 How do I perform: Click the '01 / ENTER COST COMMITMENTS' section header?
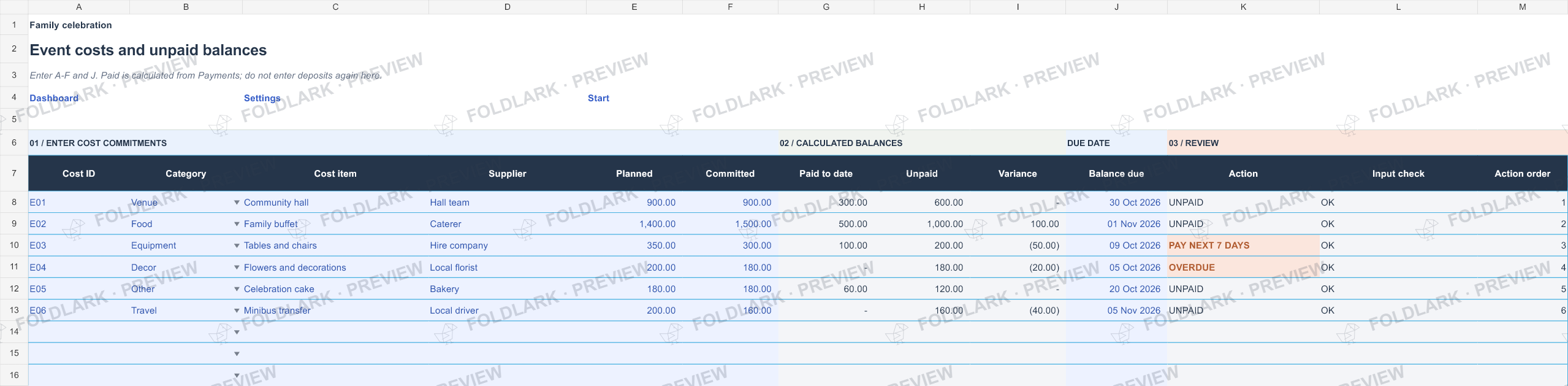[403, 143]
